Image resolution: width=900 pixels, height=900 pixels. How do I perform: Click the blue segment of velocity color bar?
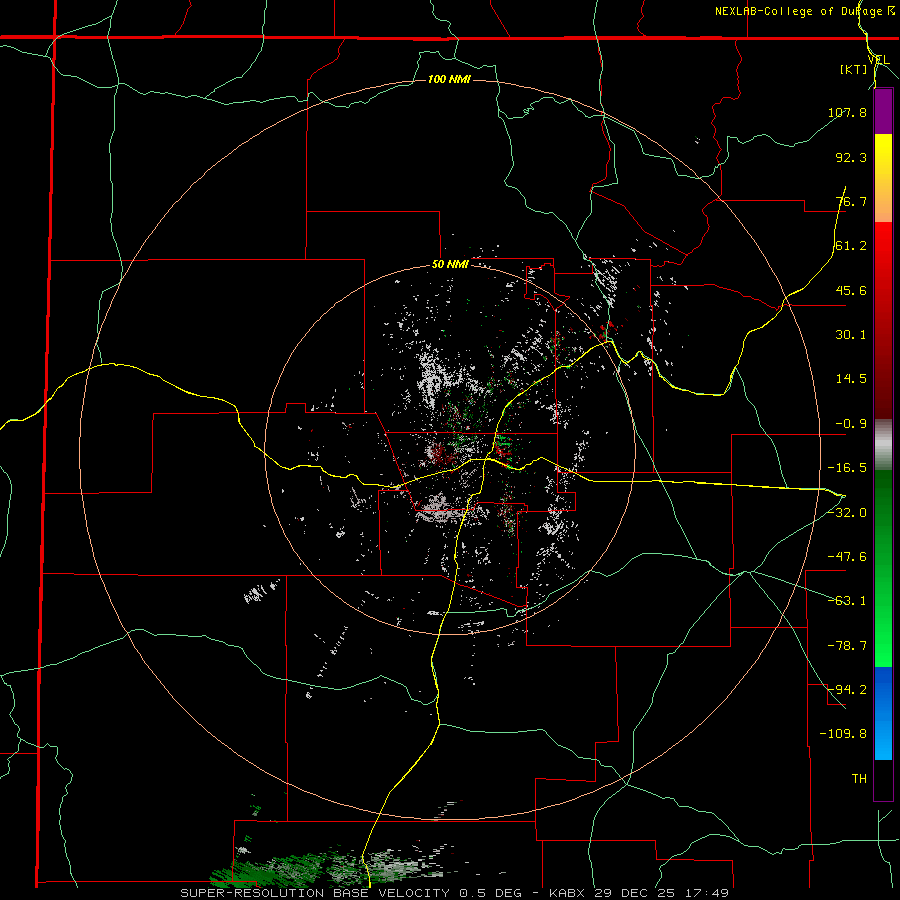tap(883, 713)
